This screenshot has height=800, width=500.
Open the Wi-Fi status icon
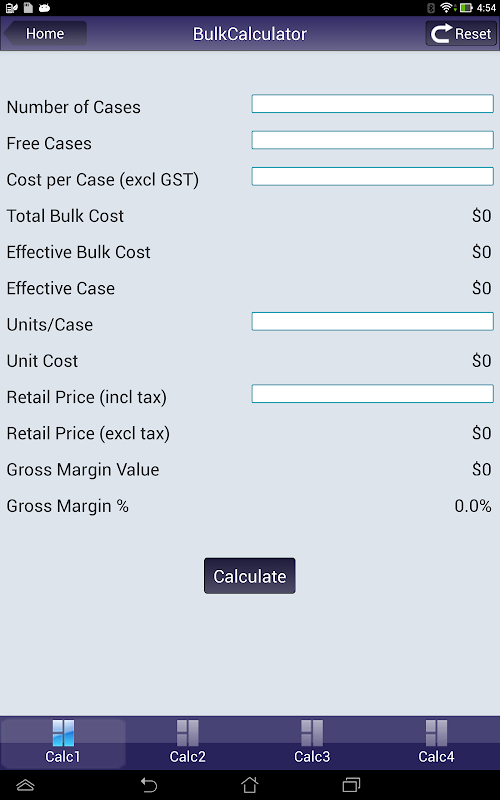(446, 8)
